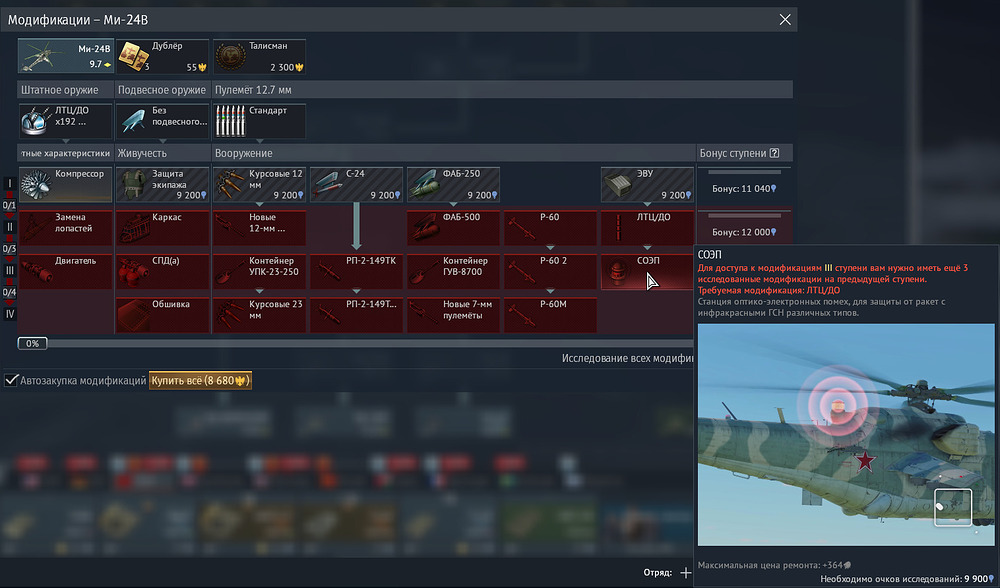Viewport: 1000px width, 588px height.
Task: Close the Модификации window
Action: coord(786,20)
